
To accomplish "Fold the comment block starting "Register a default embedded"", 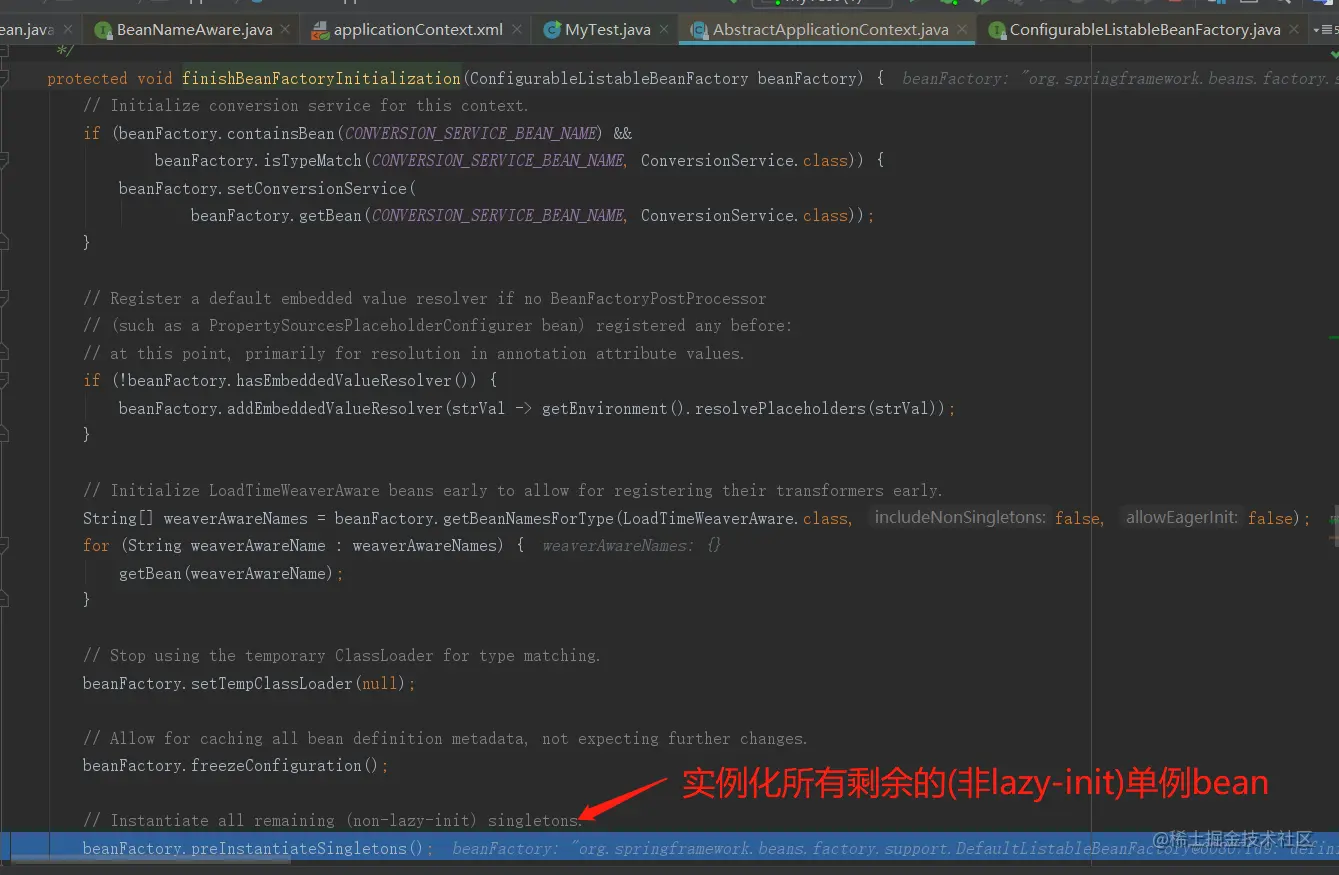I will pos(3,298).
